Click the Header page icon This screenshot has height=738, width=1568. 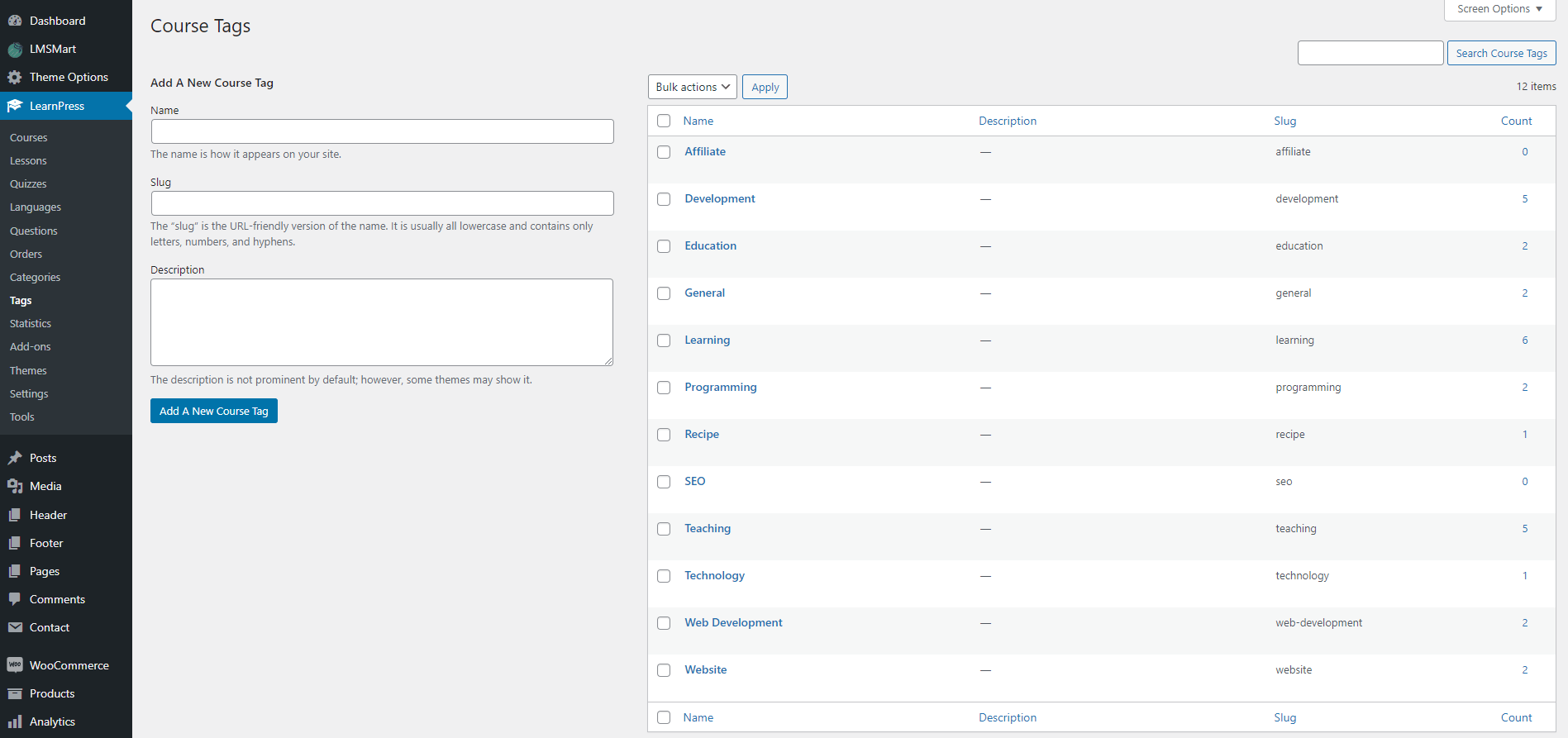point(15,515)
